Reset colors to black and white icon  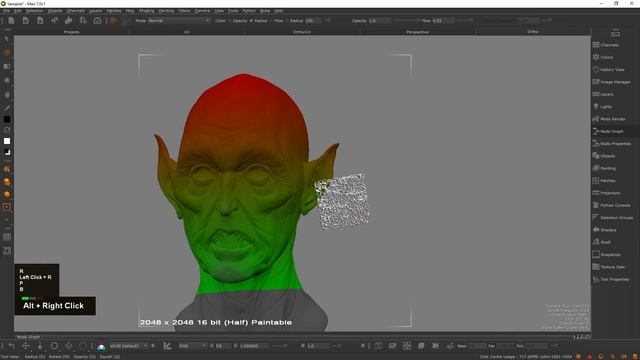[x=7, y=152]
